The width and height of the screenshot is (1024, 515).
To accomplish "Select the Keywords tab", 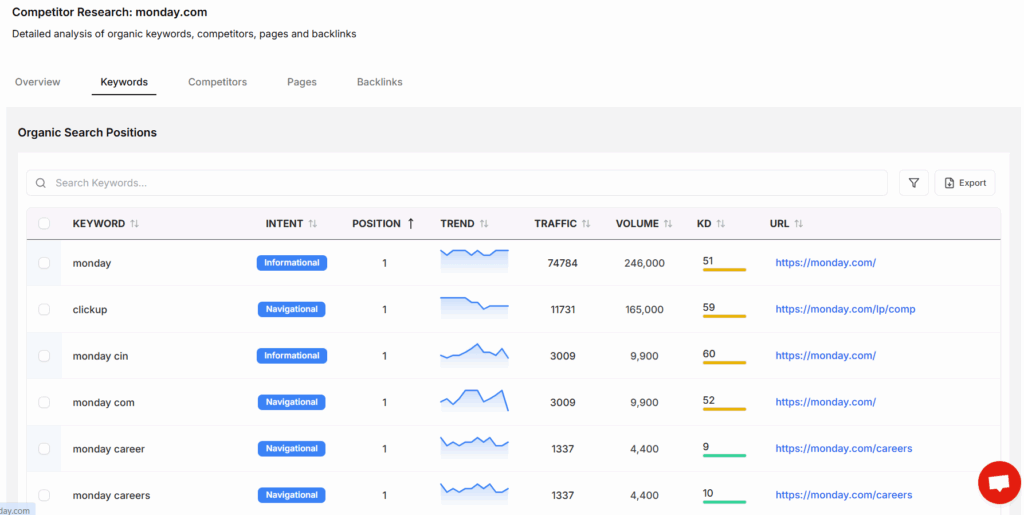I will coord(124,82).
